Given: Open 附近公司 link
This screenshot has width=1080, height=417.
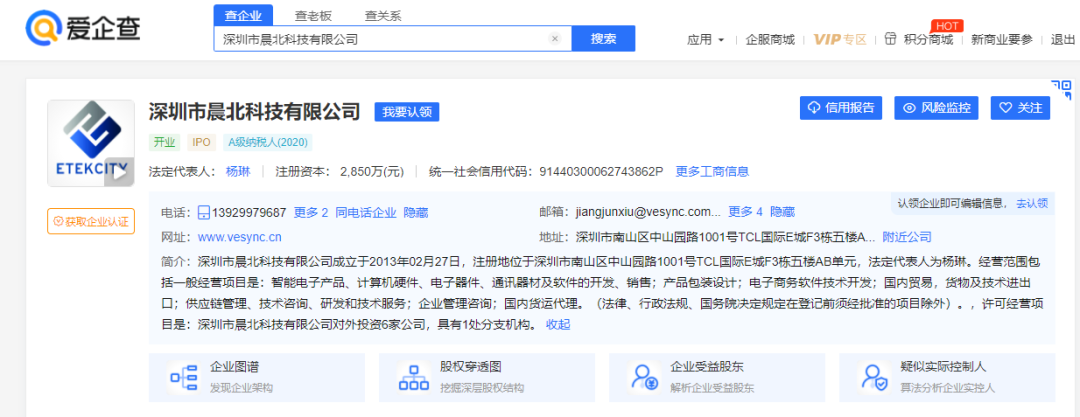Looking at the screenshot, I should click(x=907, y=237).
